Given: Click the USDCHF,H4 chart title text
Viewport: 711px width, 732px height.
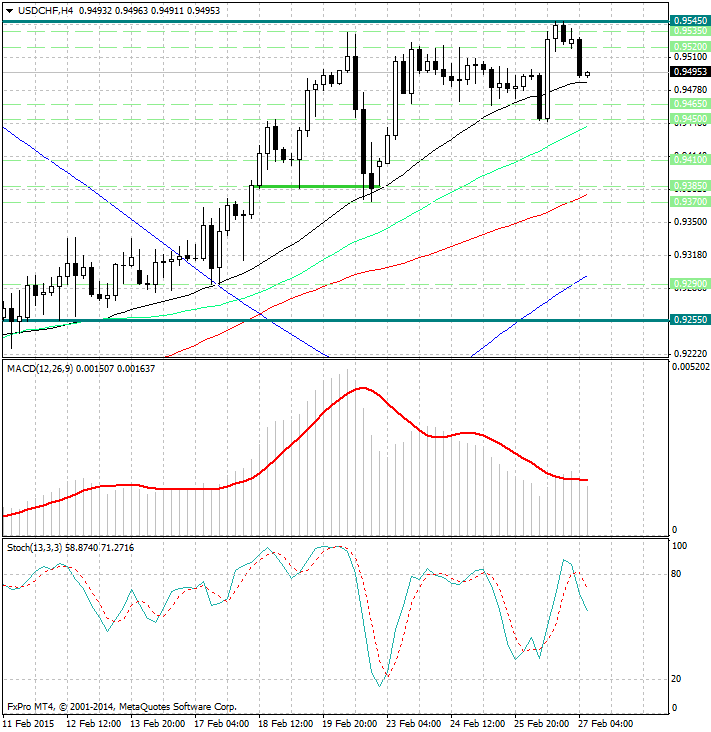Looking at the screenshot, I should 45,10.
